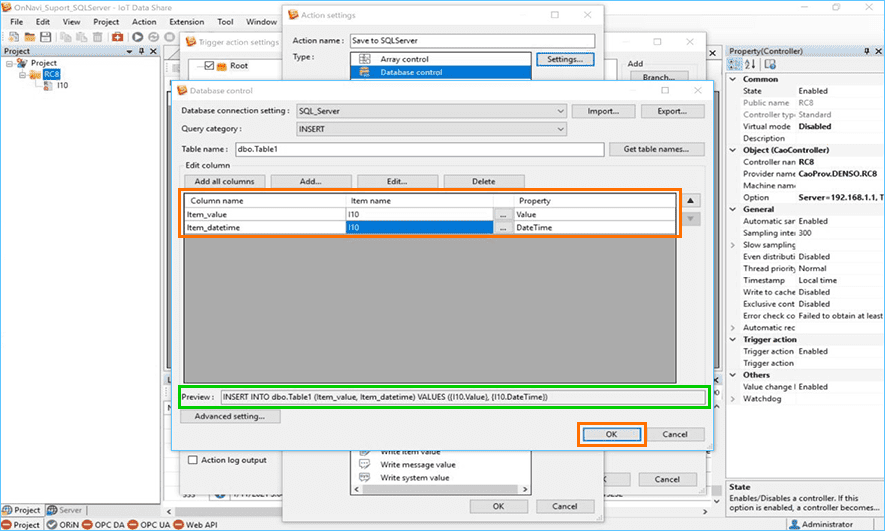885x531 pixels.
Task: Click the red first-aid kit toolbar icon
Action: [117, 37]
